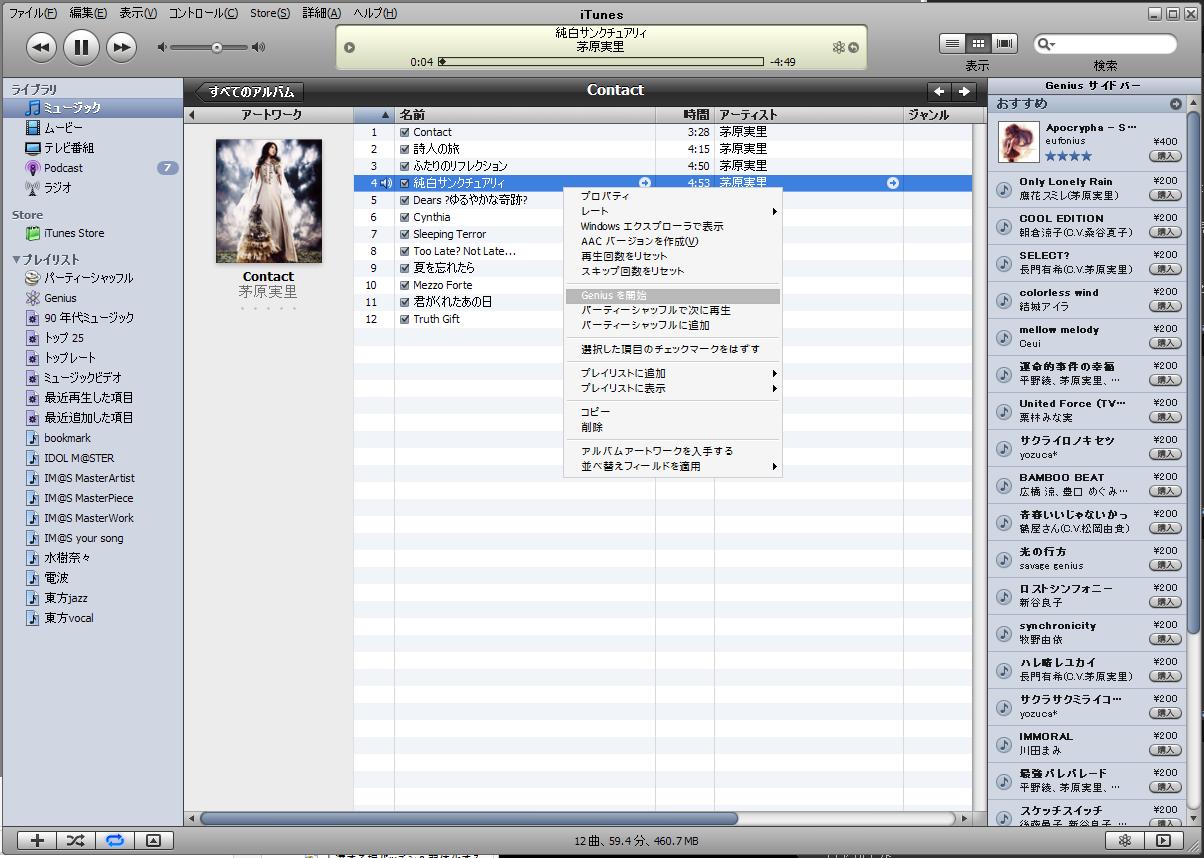The height and width of the screenshot is (858, 1204).
Task: Create a new playlist with the plus button
Action: tap(37, 841)
